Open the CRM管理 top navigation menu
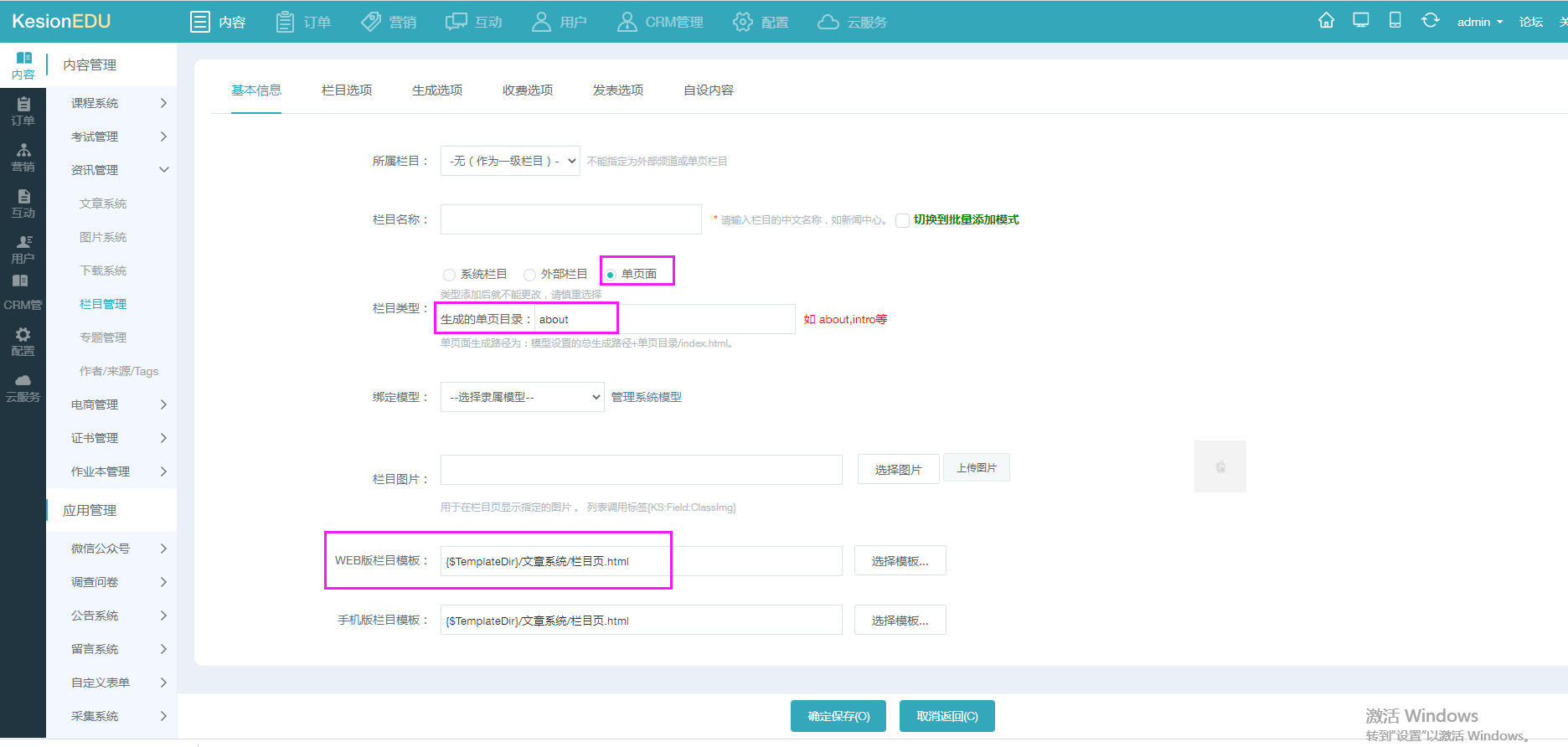This screenshot has height=747, width=1568. coord(660,22)
